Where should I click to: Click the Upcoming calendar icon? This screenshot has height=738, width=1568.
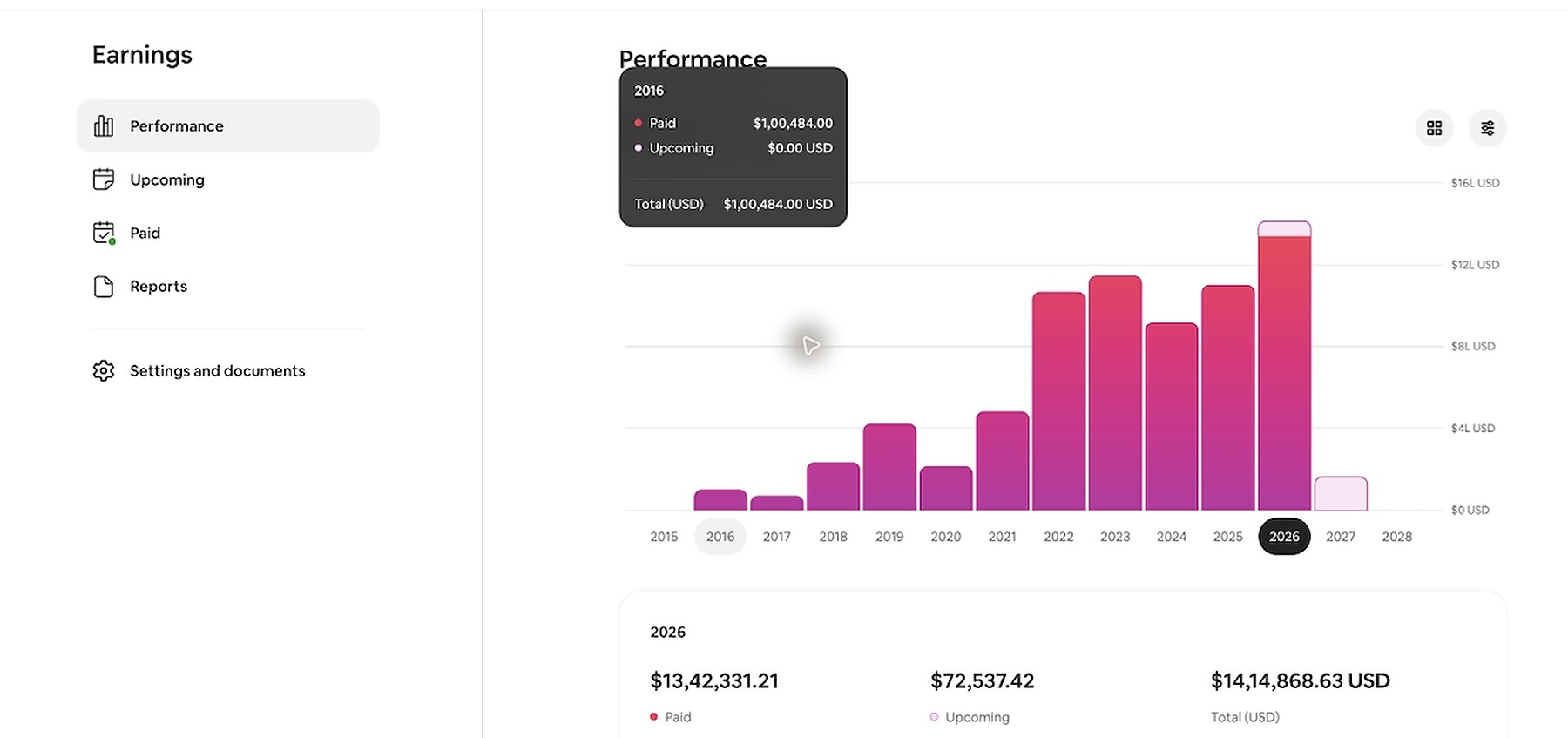click(104, 179)
